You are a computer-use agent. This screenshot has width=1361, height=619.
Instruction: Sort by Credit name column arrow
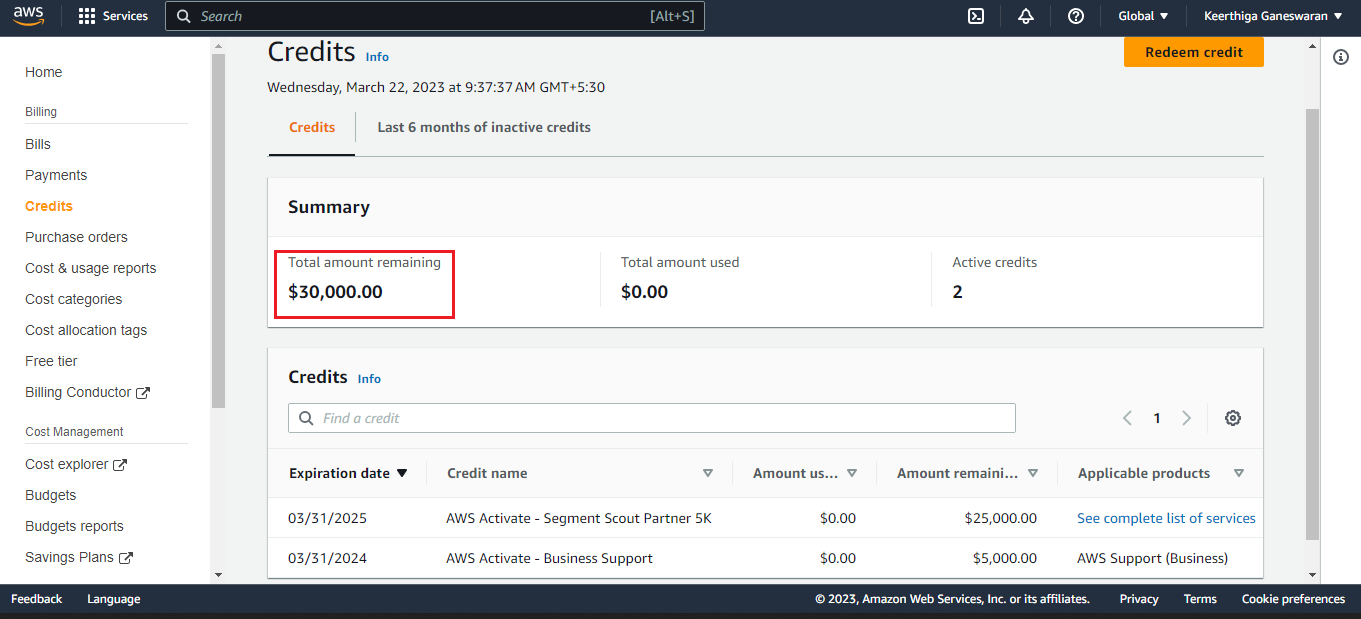click(x=708, y=473)
